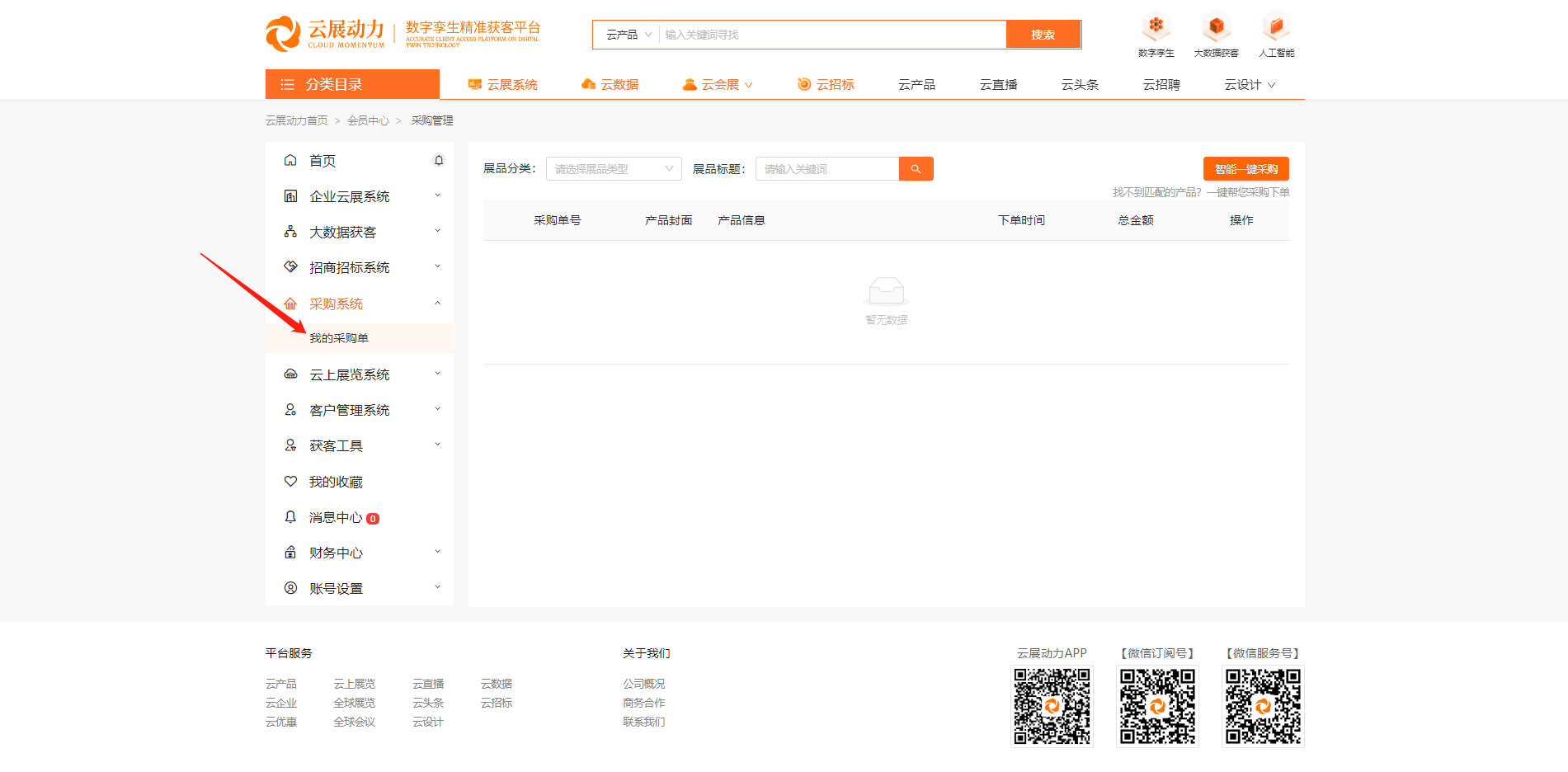
Task: Open the 大数据获客 header icon
Action: (1216, 29)
